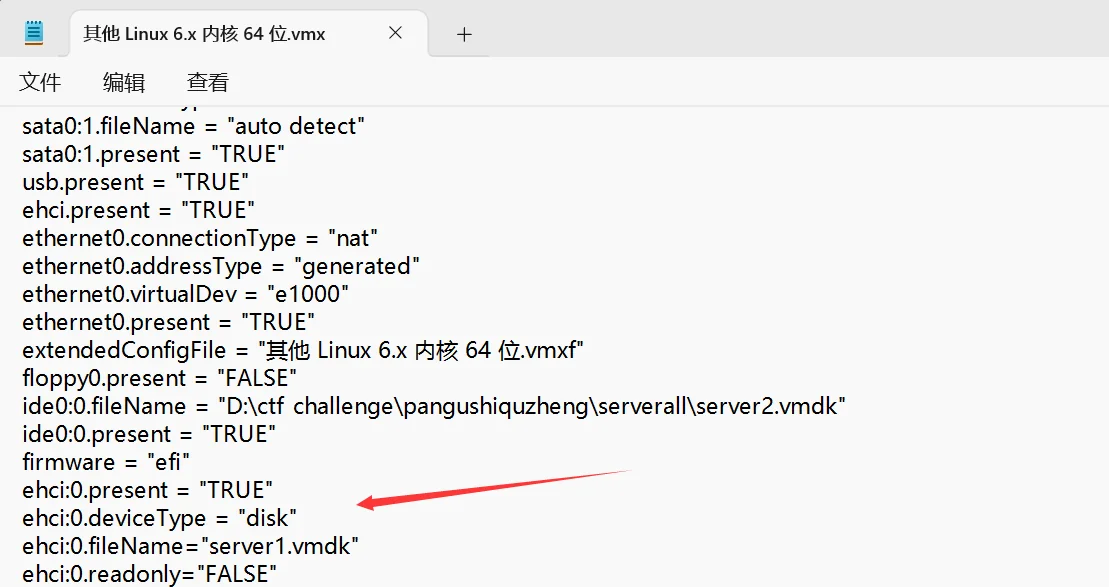The height and width of the screenshot is (587, 1109).
Task: Click the floppy0.present "FALSE" line
Action: [159, 378]
